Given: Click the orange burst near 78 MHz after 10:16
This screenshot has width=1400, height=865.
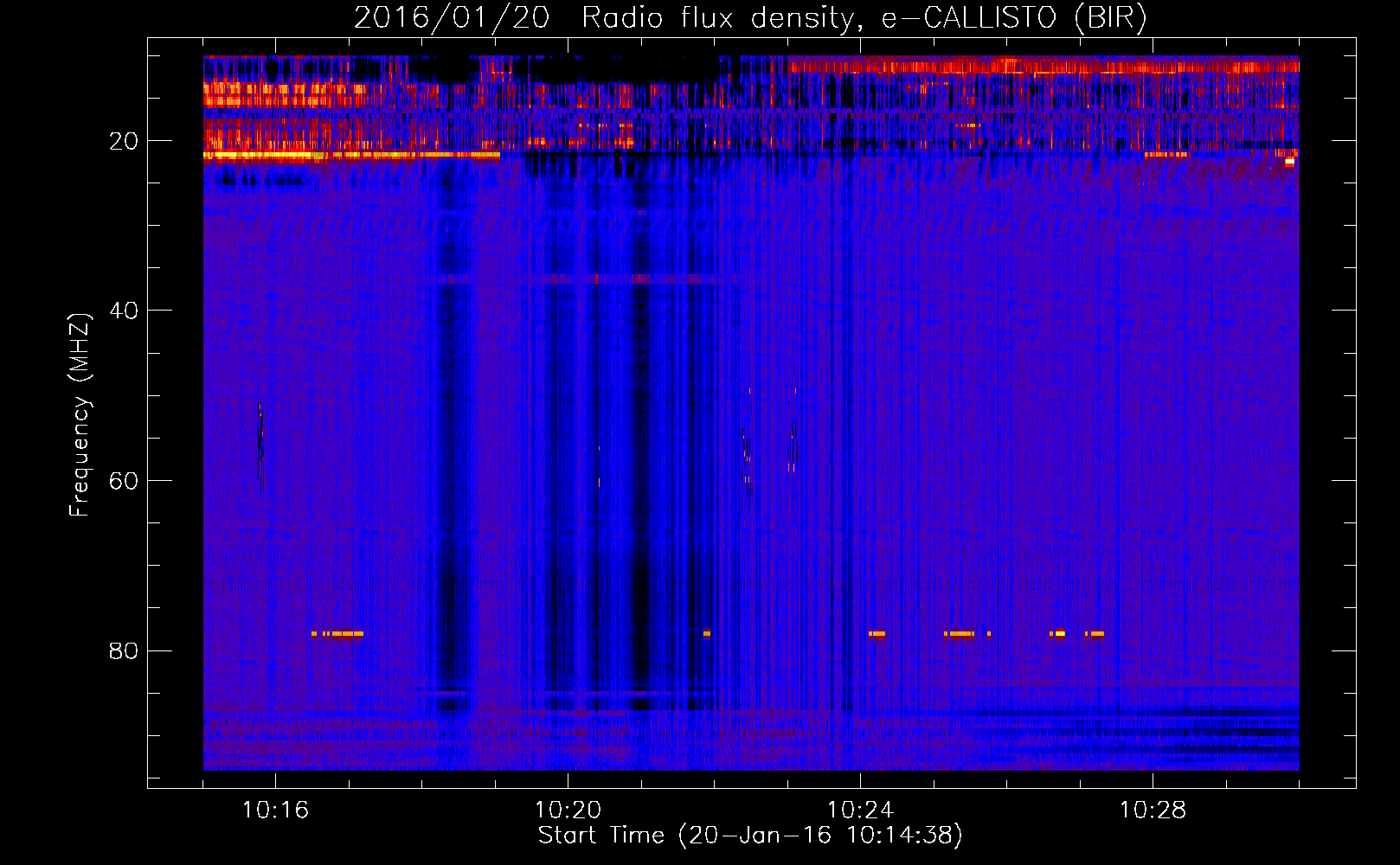Looking at the screenshot, I should pos(337,634).
